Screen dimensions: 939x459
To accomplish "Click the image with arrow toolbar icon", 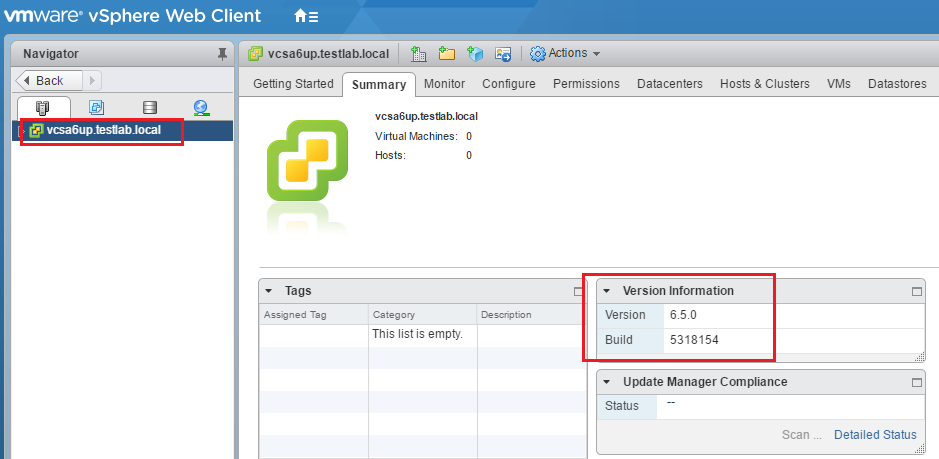I will [x=502, y=54].
